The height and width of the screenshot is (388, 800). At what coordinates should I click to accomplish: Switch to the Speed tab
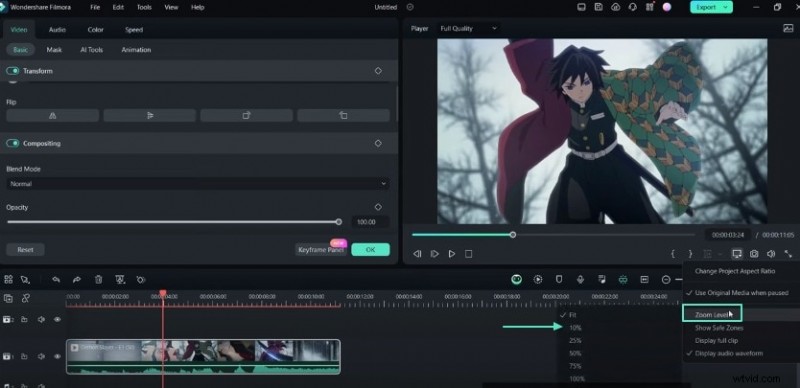click(134, 30)
